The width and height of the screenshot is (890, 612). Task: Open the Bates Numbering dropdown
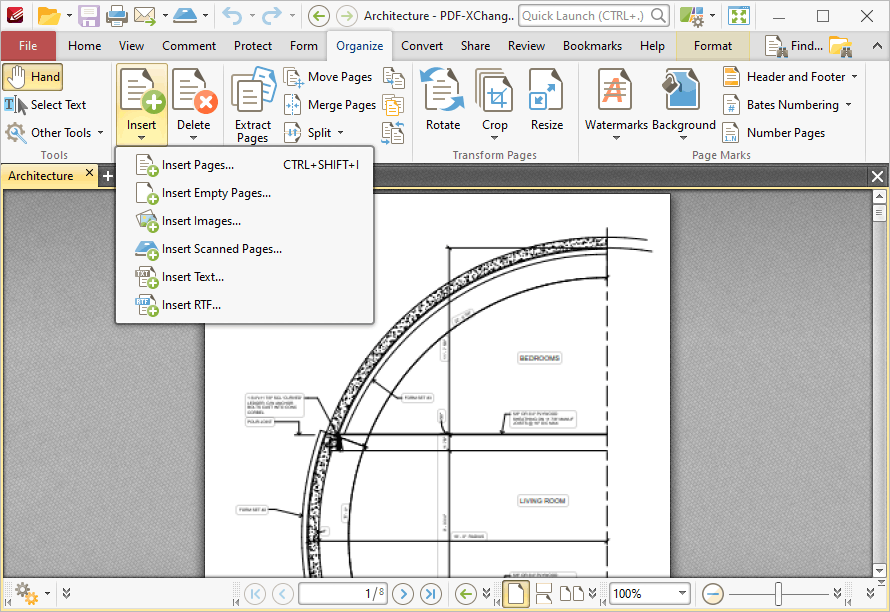click(x=849, y=105)
